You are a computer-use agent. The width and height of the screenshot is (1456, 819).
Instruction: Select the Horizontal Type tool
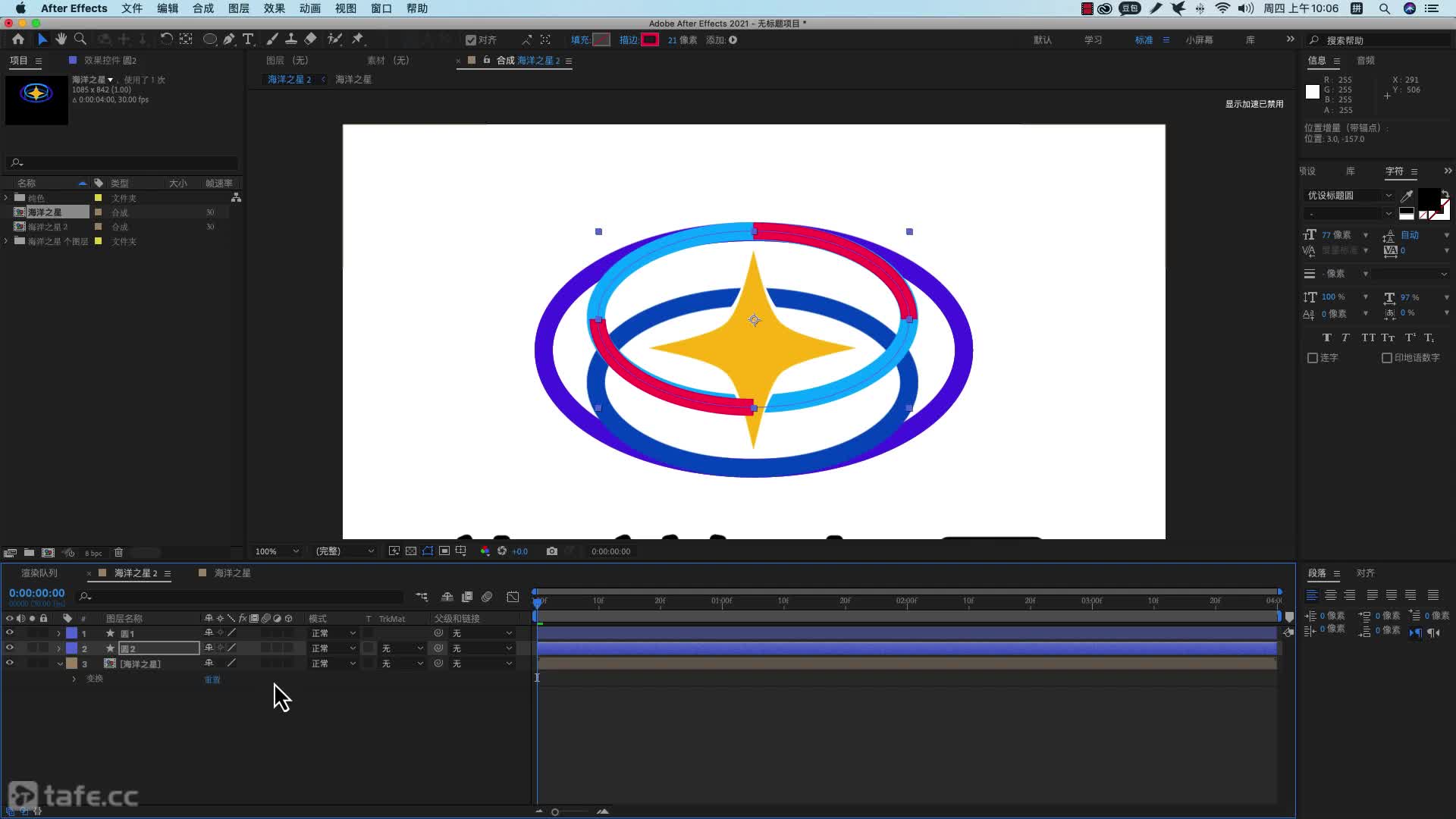[248, 39]
